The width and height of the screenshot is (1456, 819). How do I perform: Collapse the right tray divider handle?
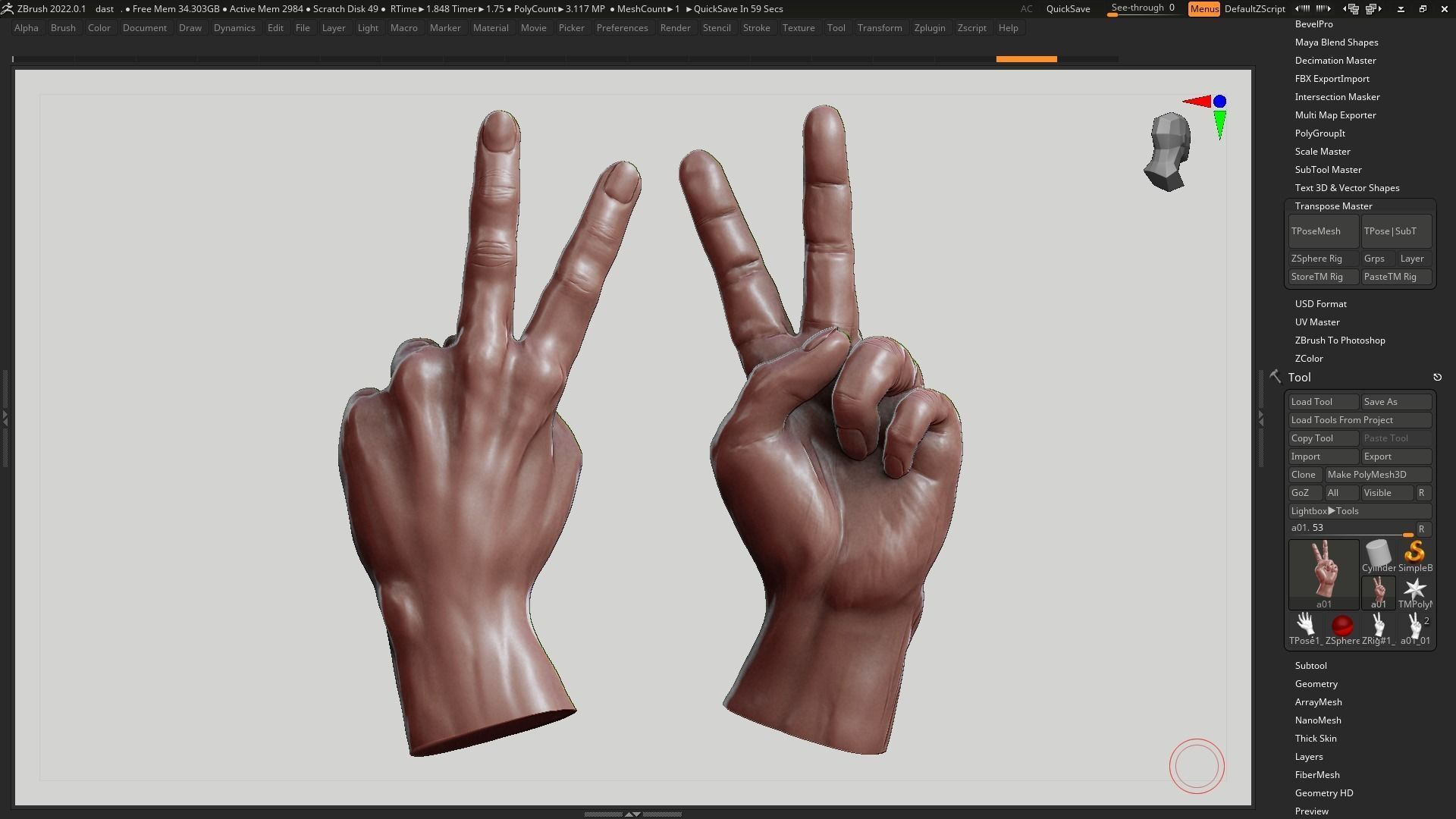tap(1260, 417)
